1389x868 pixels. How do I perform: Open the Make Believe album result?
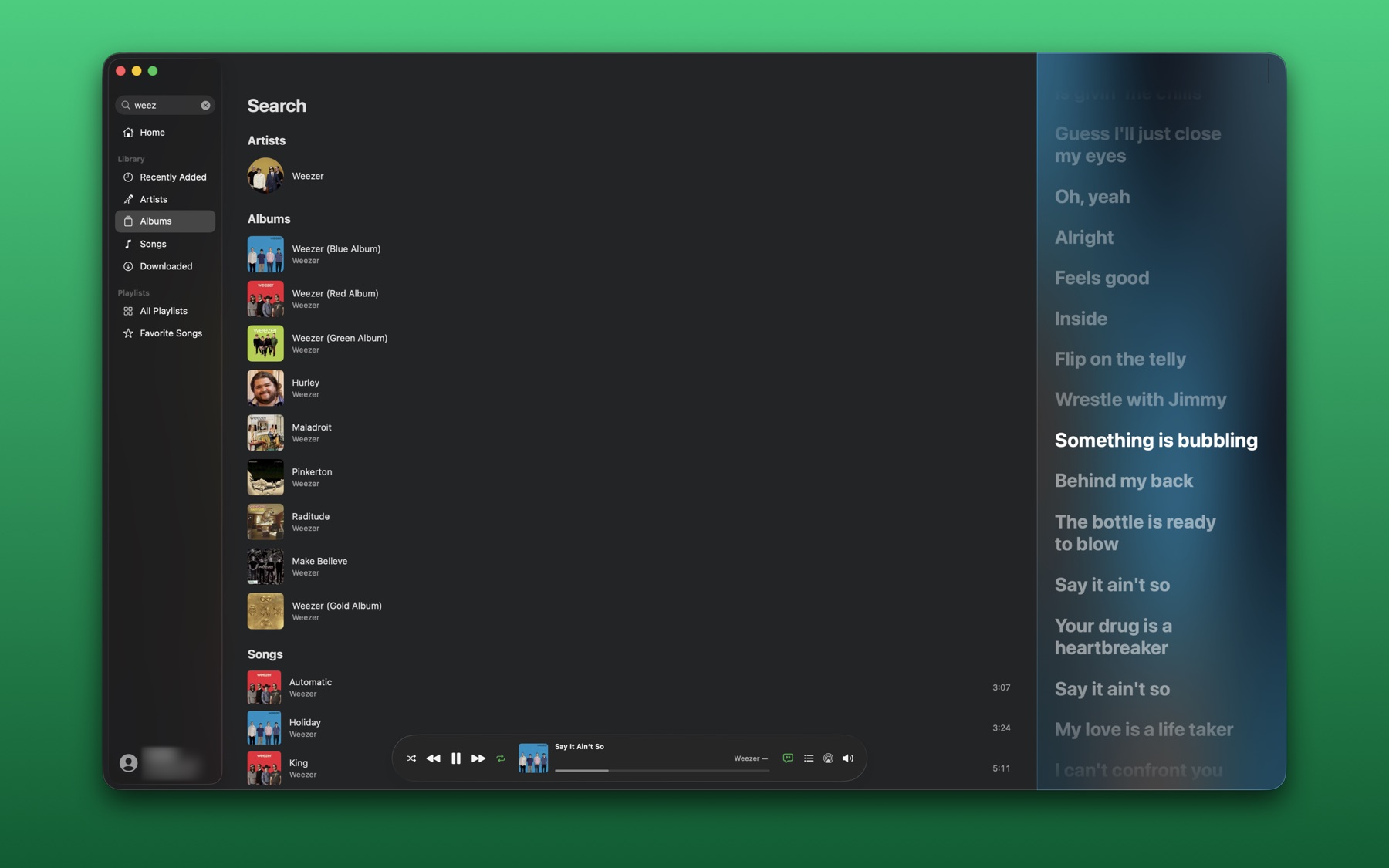(x=629, y=566)
